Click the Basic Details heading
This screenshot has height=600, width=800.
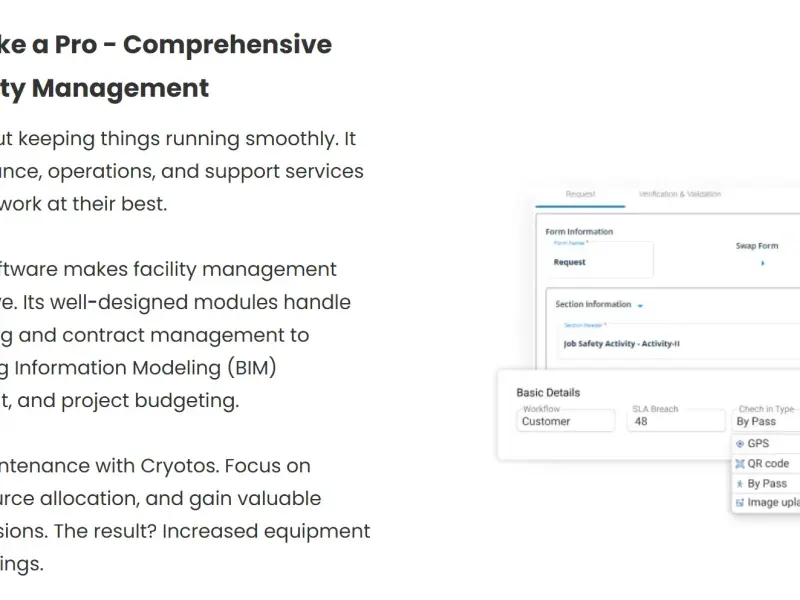(x=548, y=393)
